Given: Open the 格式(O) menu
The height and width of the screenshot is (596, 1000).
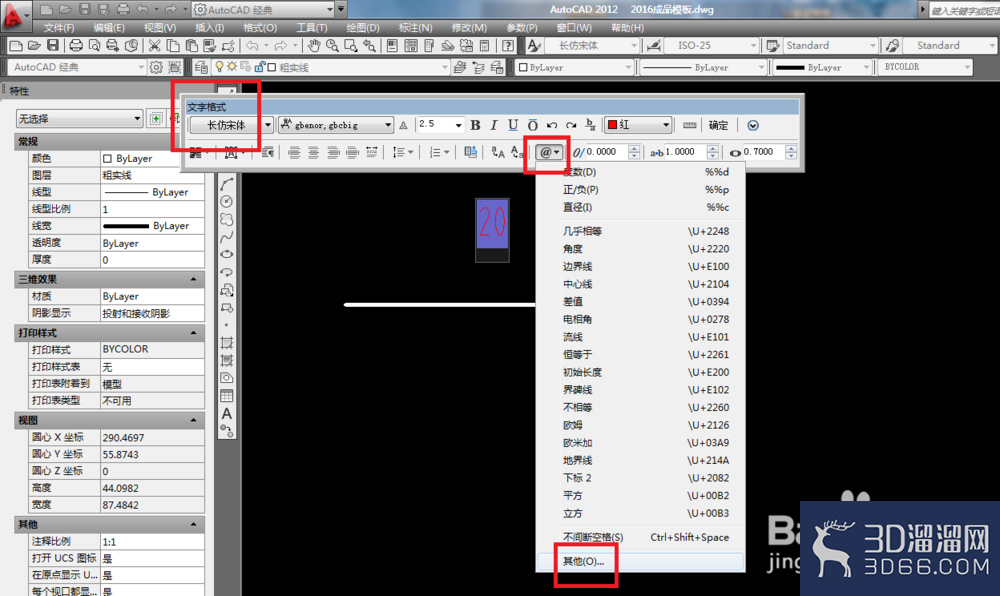Looking at the screenshot, I should coord(260,28).
